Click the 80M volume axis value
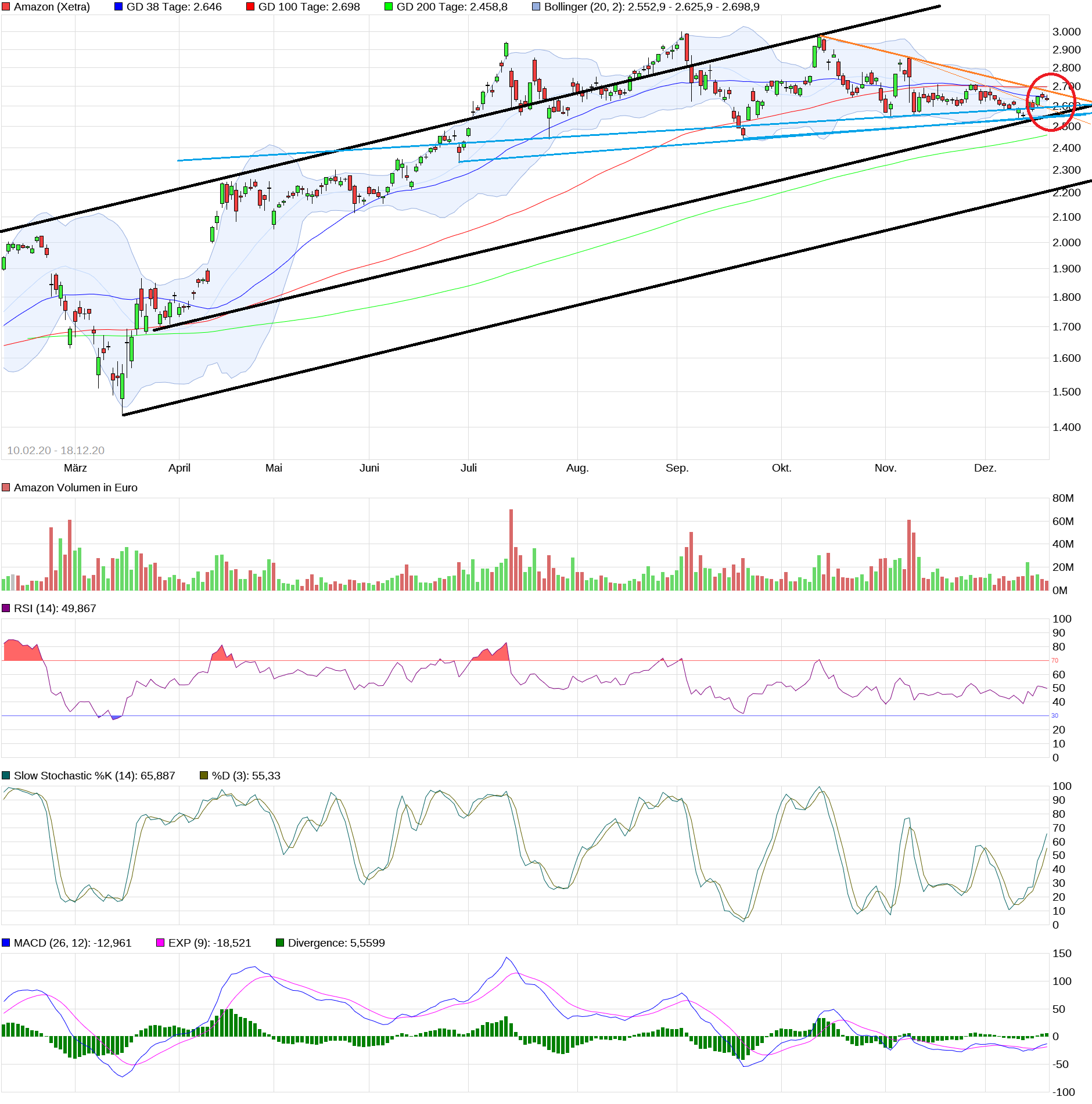1092x1104 pixels. click(1063, 498)
